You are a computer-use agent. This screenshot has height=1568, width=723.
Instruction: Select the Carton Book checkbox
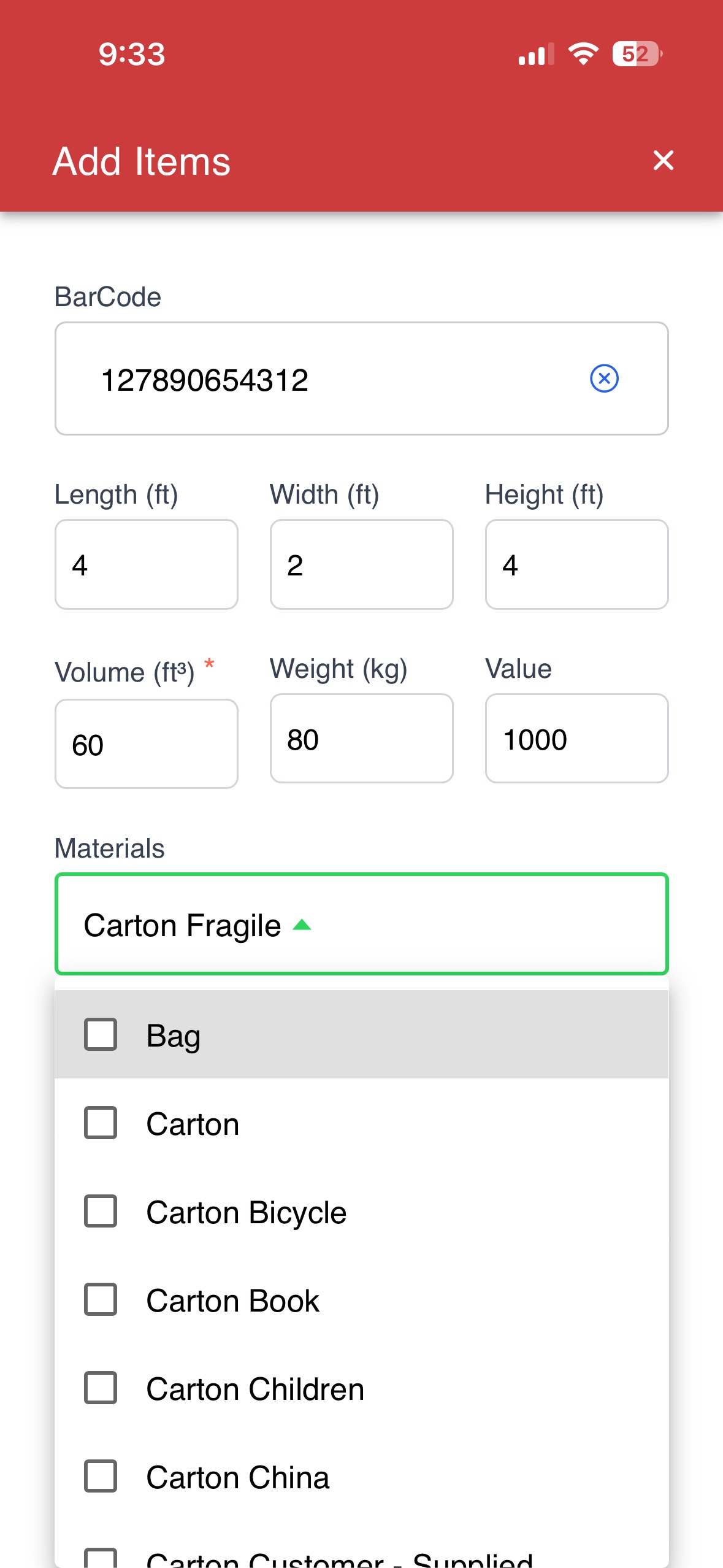(x=101, y=1299)
